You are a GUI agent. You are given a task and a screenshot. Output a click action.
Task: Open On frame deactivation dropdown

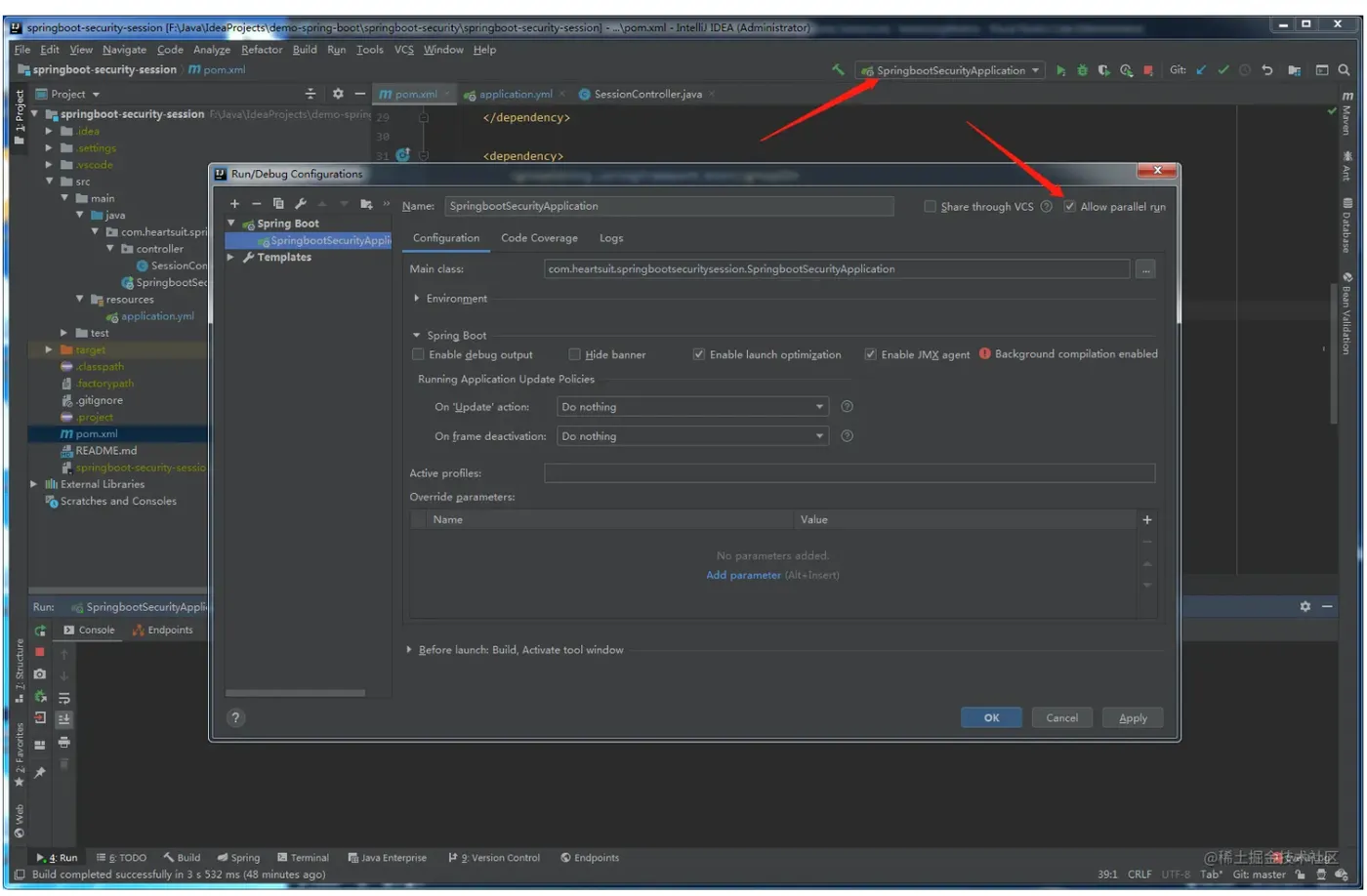(x=692, y=436)
